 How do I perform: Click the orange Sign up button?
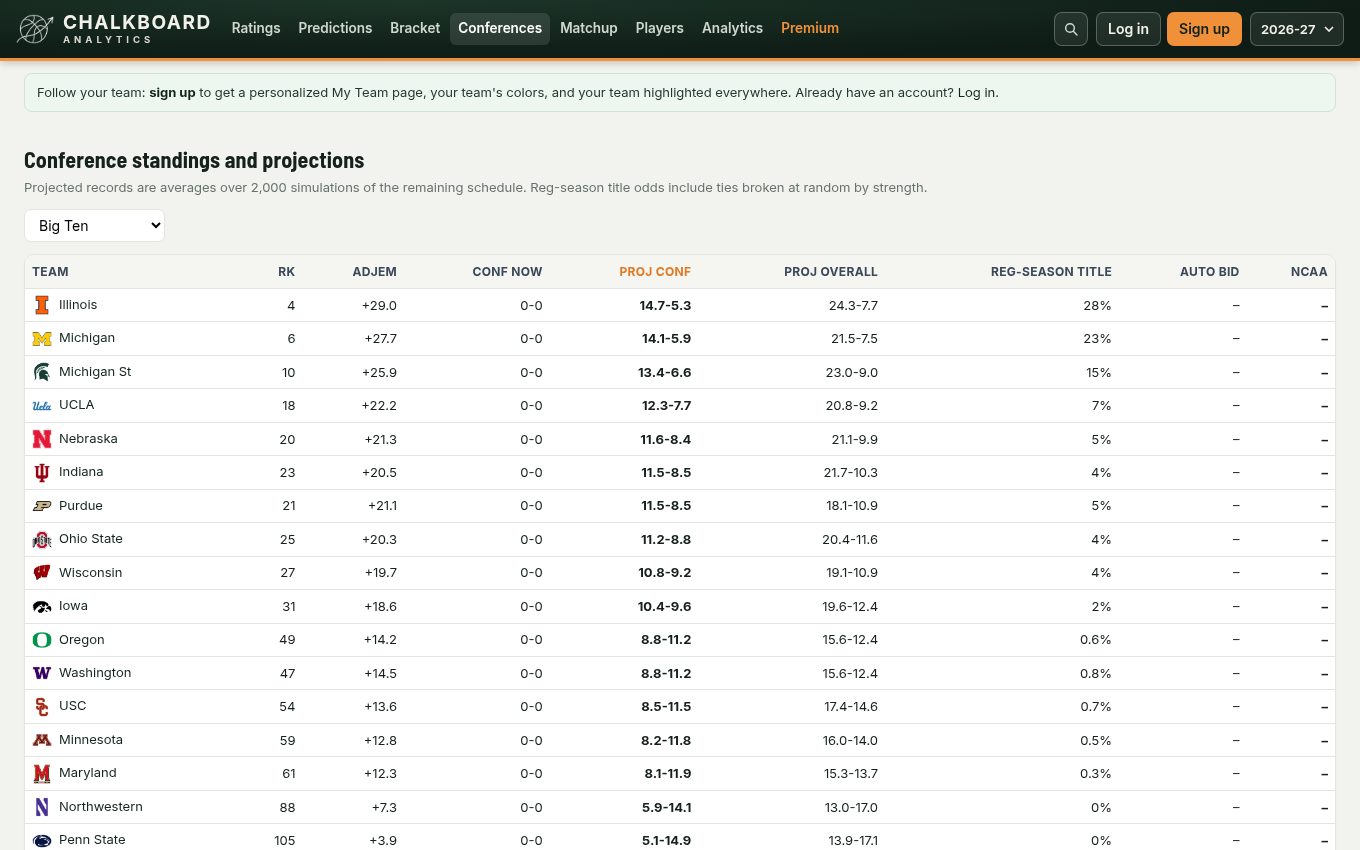pos(1204,29)
